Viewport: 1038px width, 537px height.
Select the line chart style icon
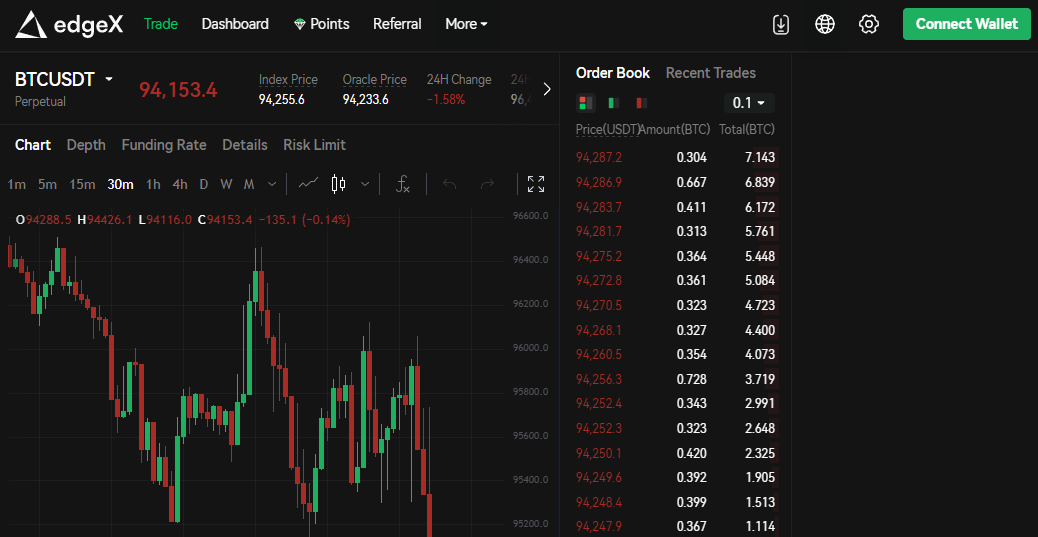308,183
